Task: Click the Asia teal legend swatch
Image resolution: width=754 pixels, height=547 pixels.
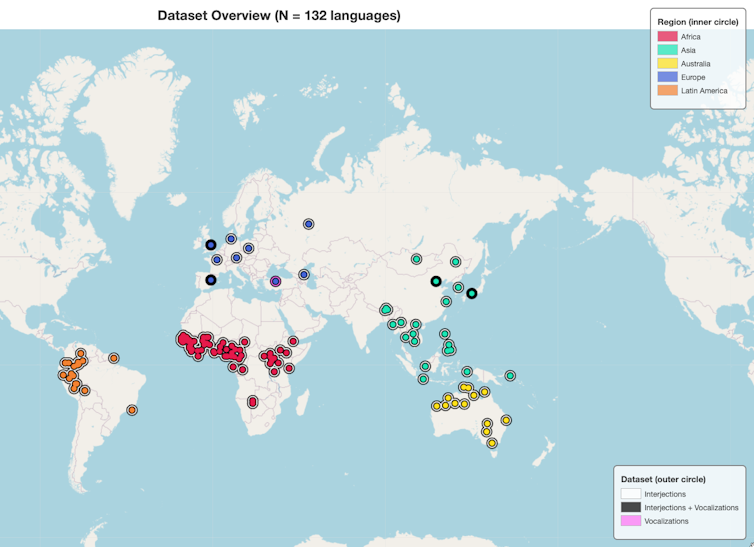Action: tap(667, 50)
